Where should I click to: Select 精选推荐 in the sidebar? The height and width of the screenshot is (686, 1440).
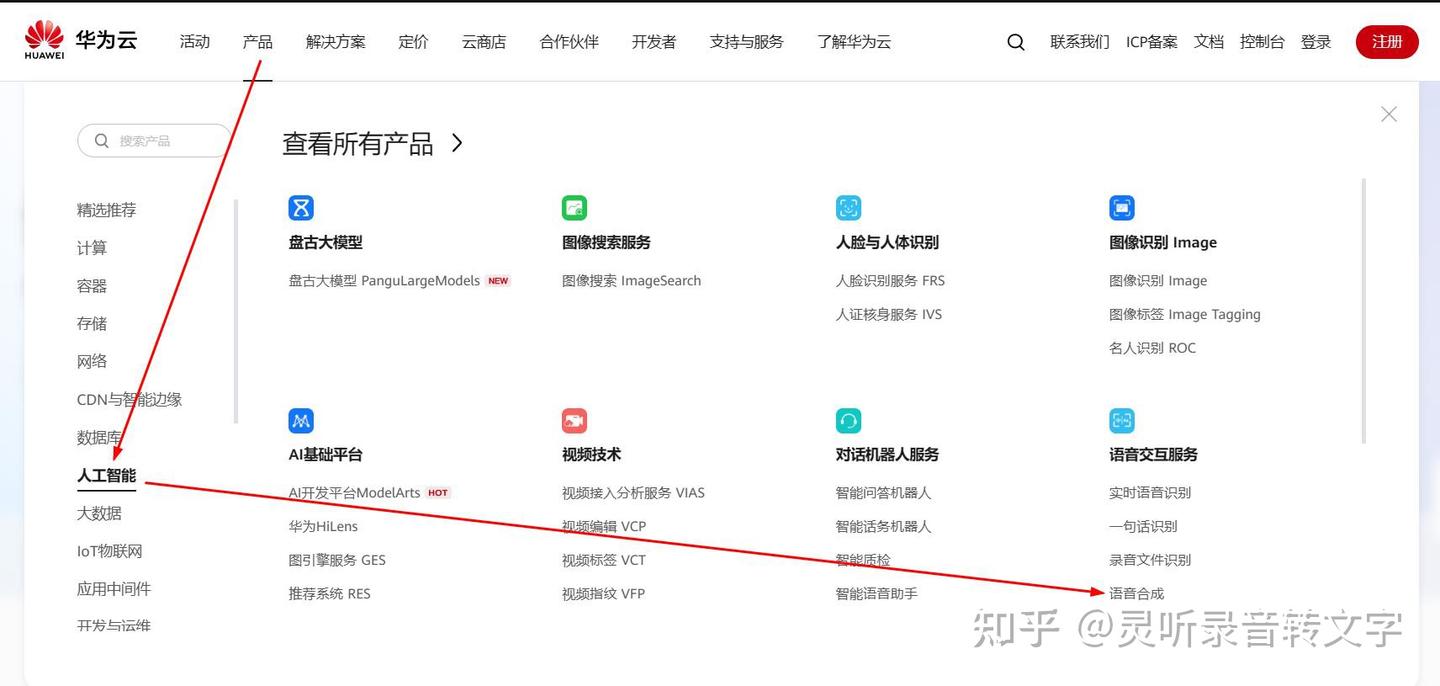[x=107, y=210]
